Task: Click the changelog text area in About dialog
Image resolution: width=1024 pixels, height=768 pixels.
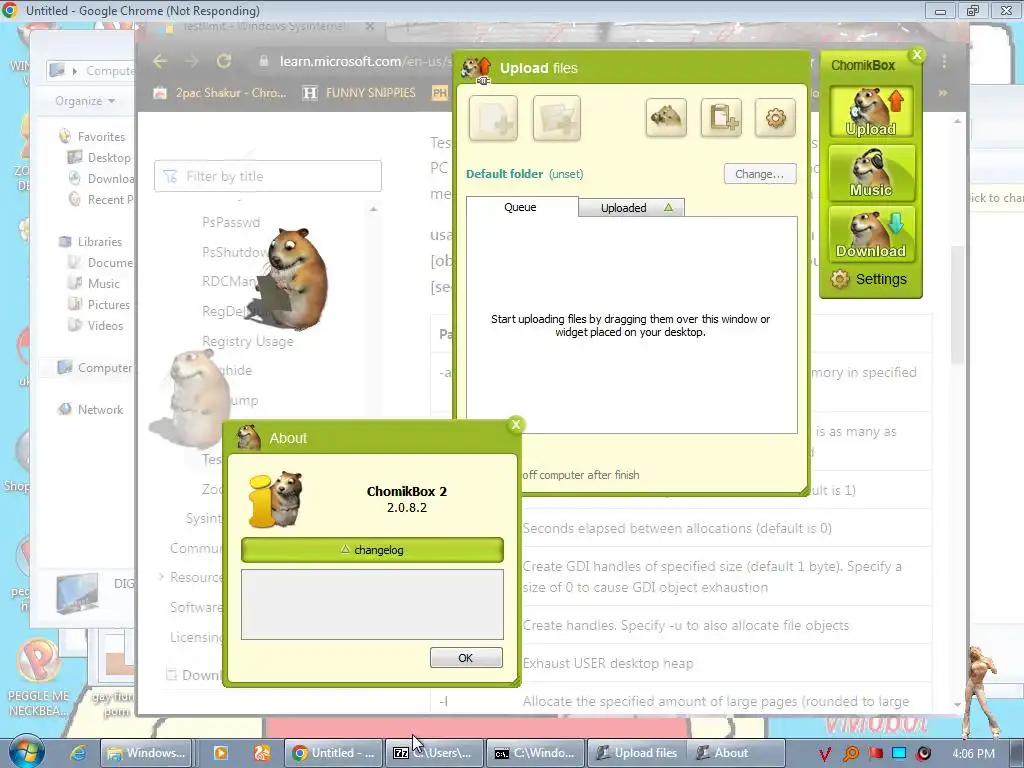Action: [372, 604]
